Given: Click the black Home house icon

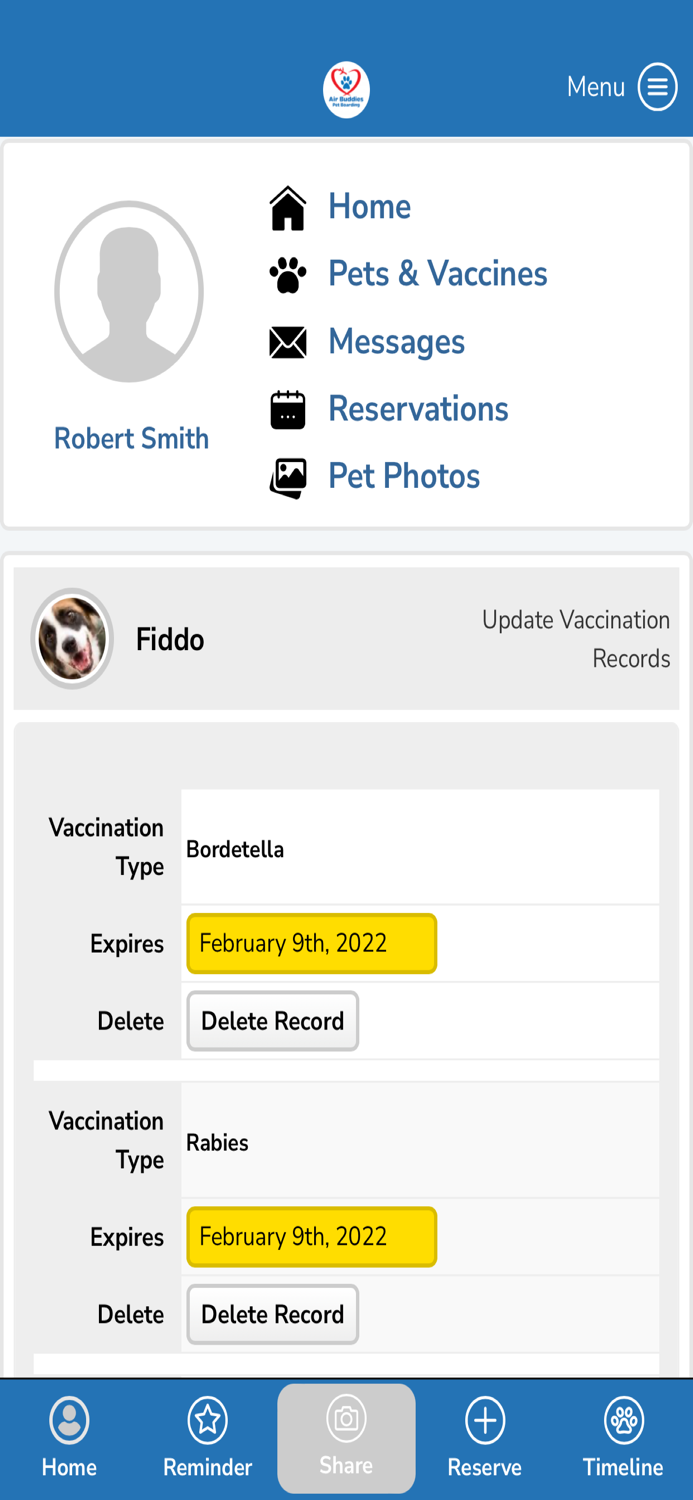Looking at the screenshot, I should [x=288, y=205].
